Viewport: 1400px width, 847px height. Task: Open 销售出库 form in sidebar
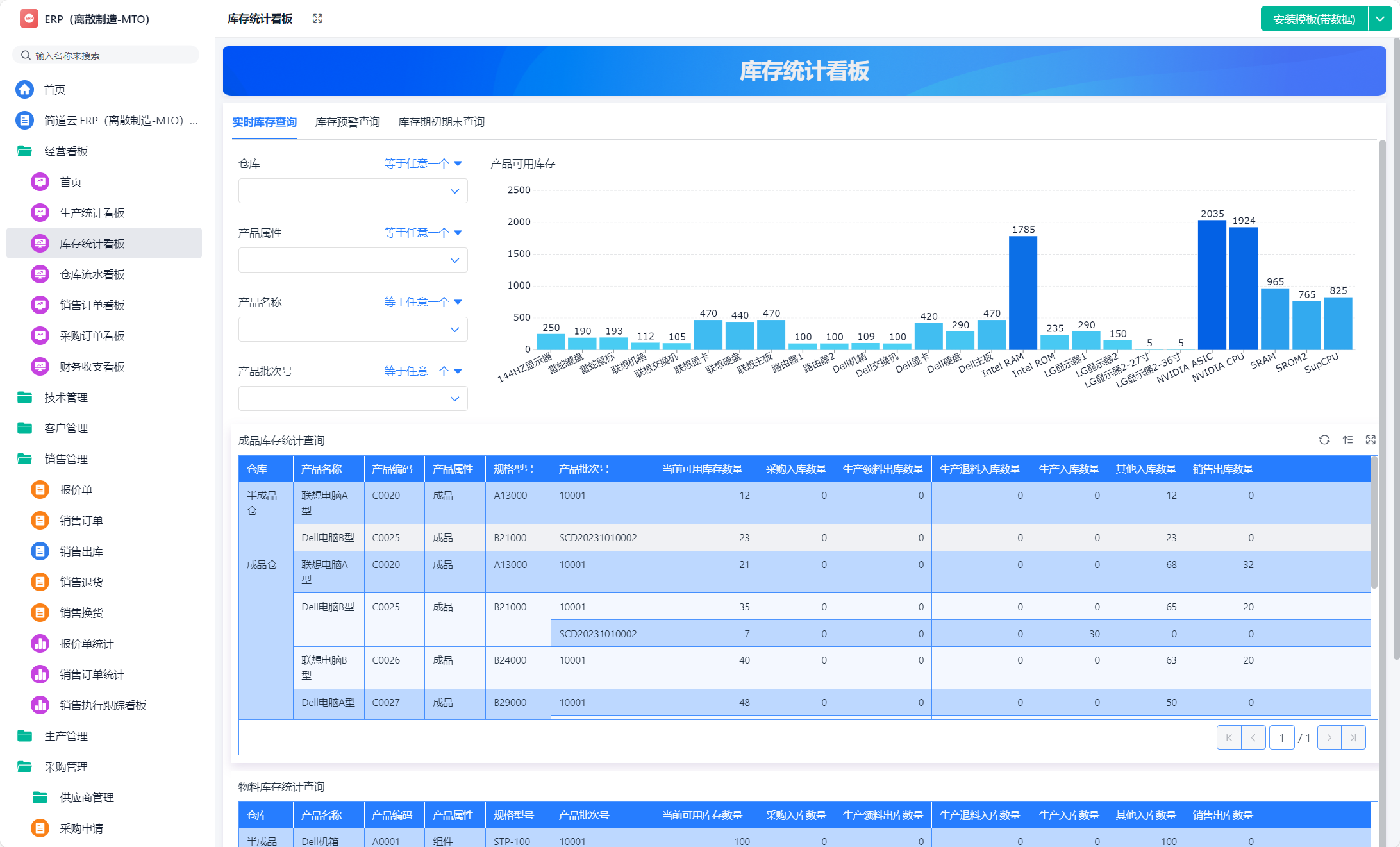tap(81, 551)
